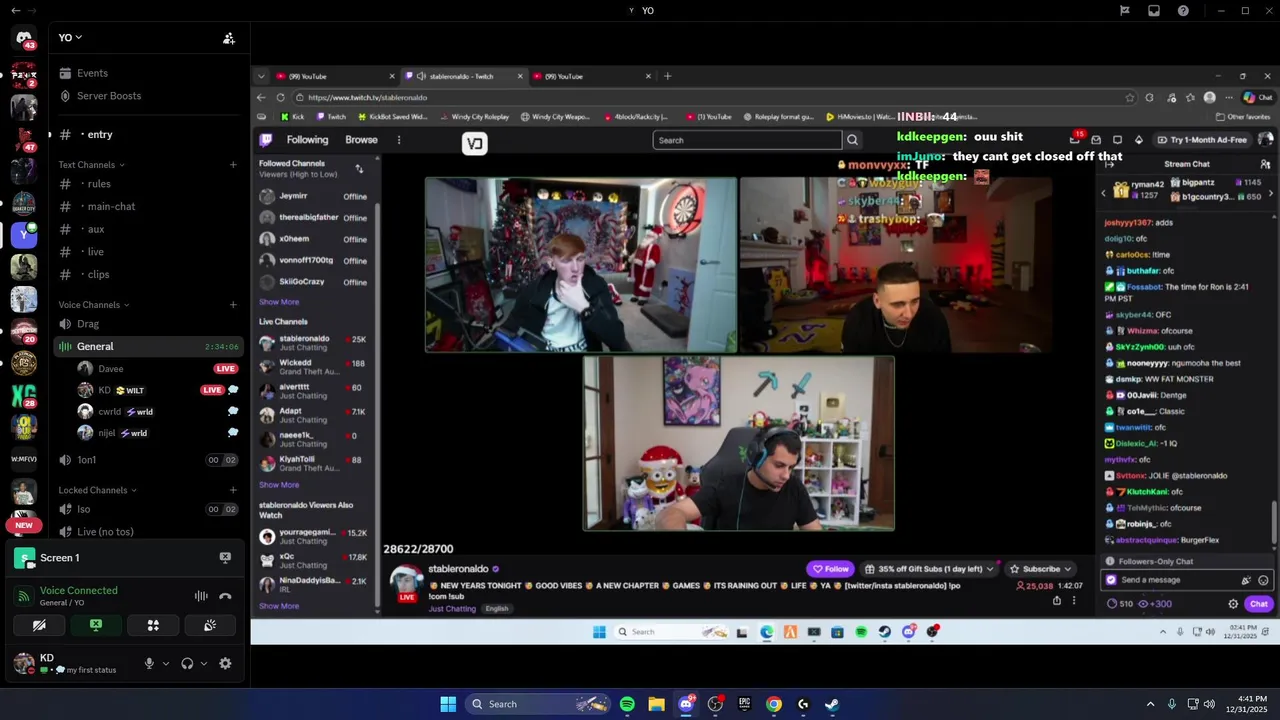Viewport: 1280px width, 720px height.
Task: Click the shared Twitch screen stream viewport
Action: [765, 355]
